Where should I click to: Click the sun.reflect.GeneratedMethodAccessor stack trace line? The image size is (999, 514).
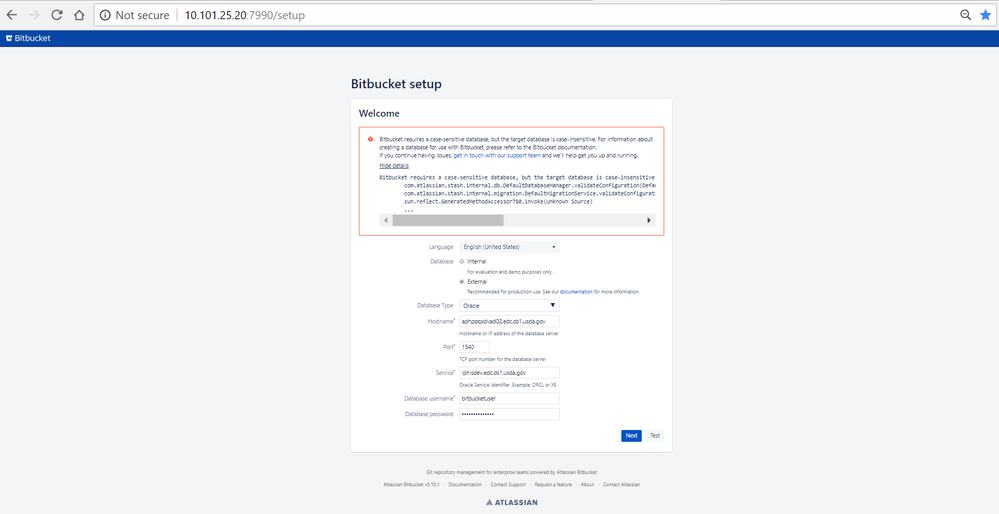(498, 201)
